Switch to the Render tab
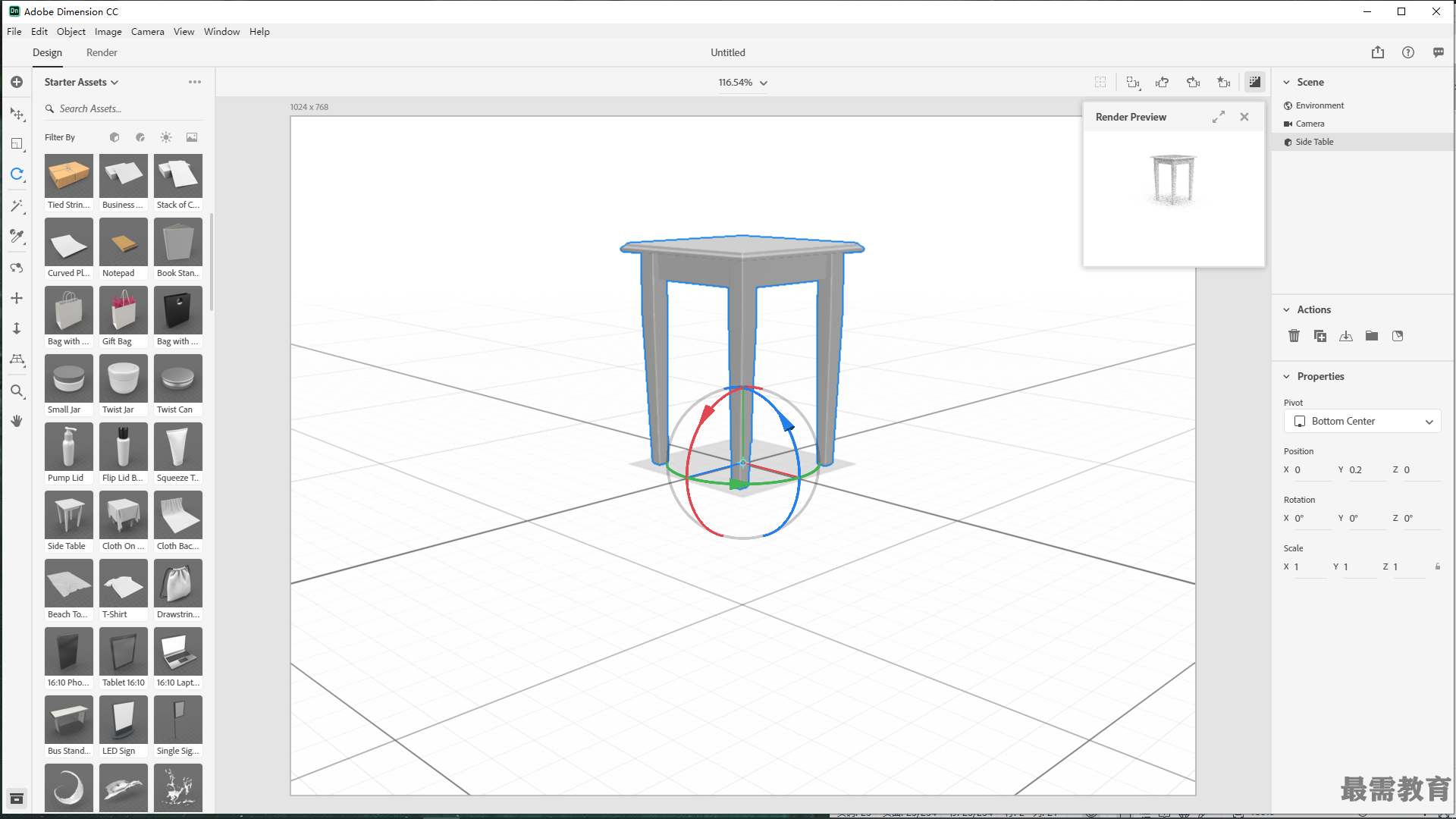This screenshot has height=819, width=1456. (102, 52)
